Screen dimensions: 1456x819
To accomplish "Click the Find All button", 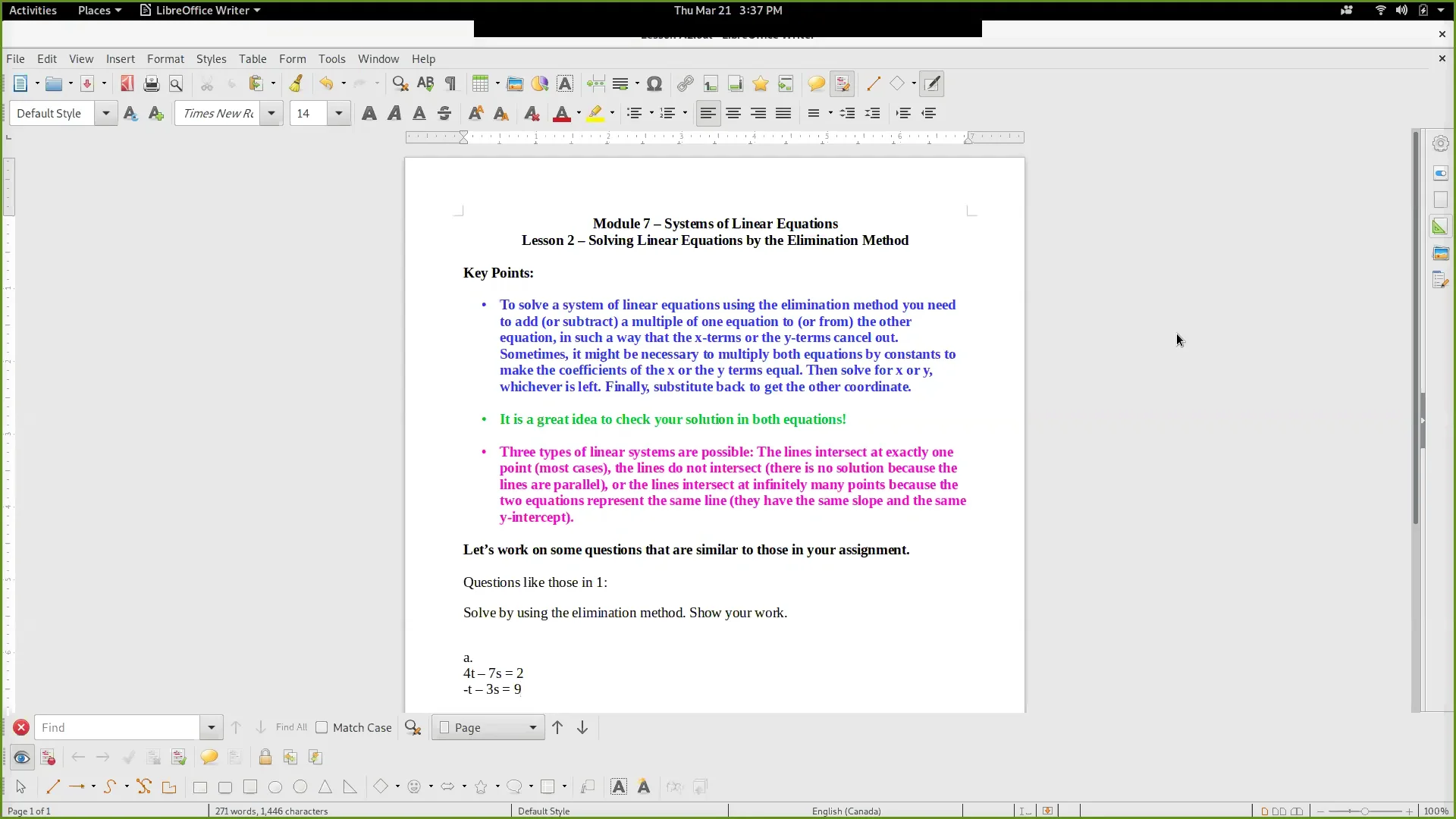I will coord(291,727).
